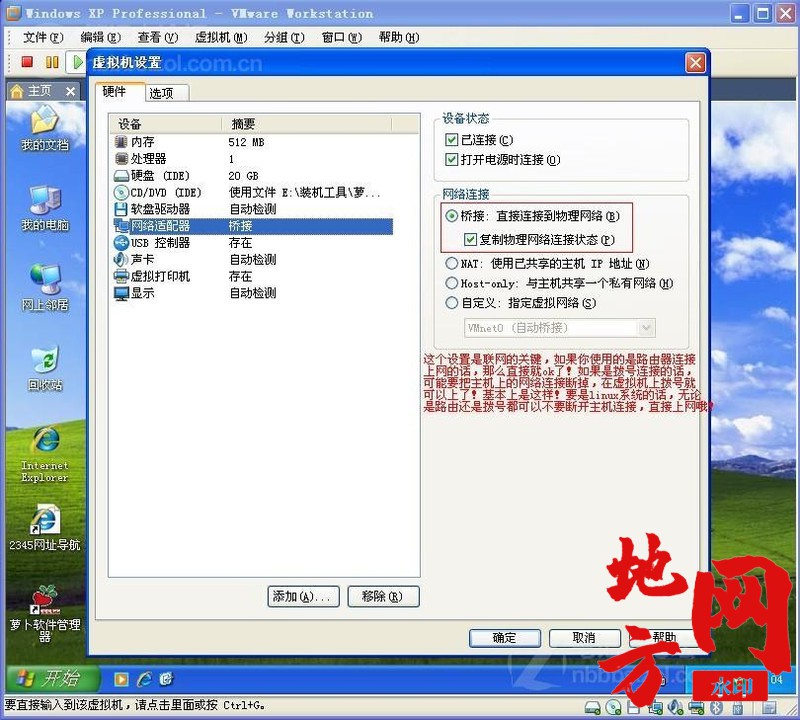Click the yellow suspend toolbar button
The image size is (800, 720).
[x=52, y=62]
